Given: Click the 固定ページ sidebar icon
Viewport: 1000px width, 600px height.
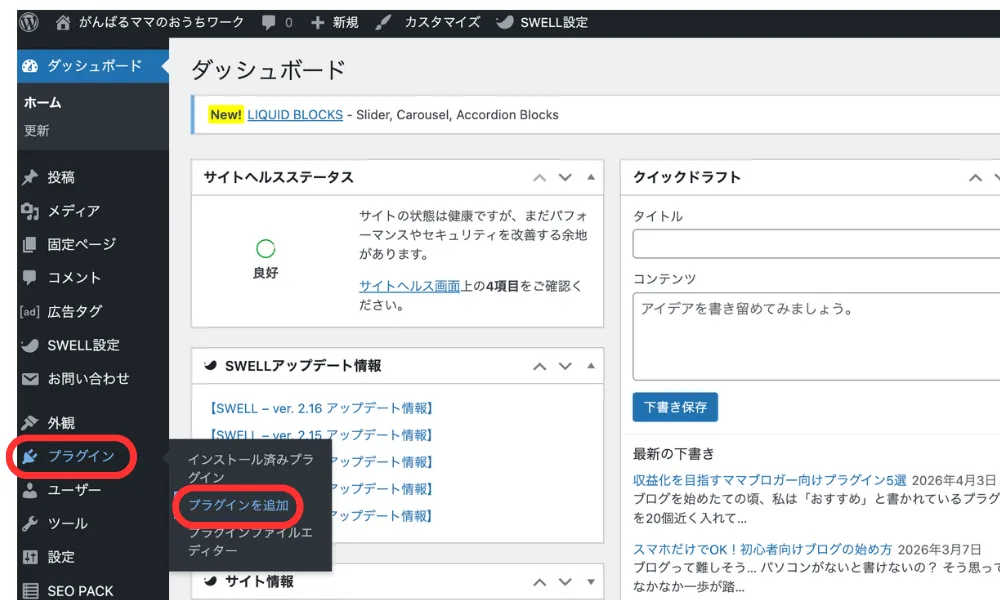Looking at the screenshot, I should 30,244.
